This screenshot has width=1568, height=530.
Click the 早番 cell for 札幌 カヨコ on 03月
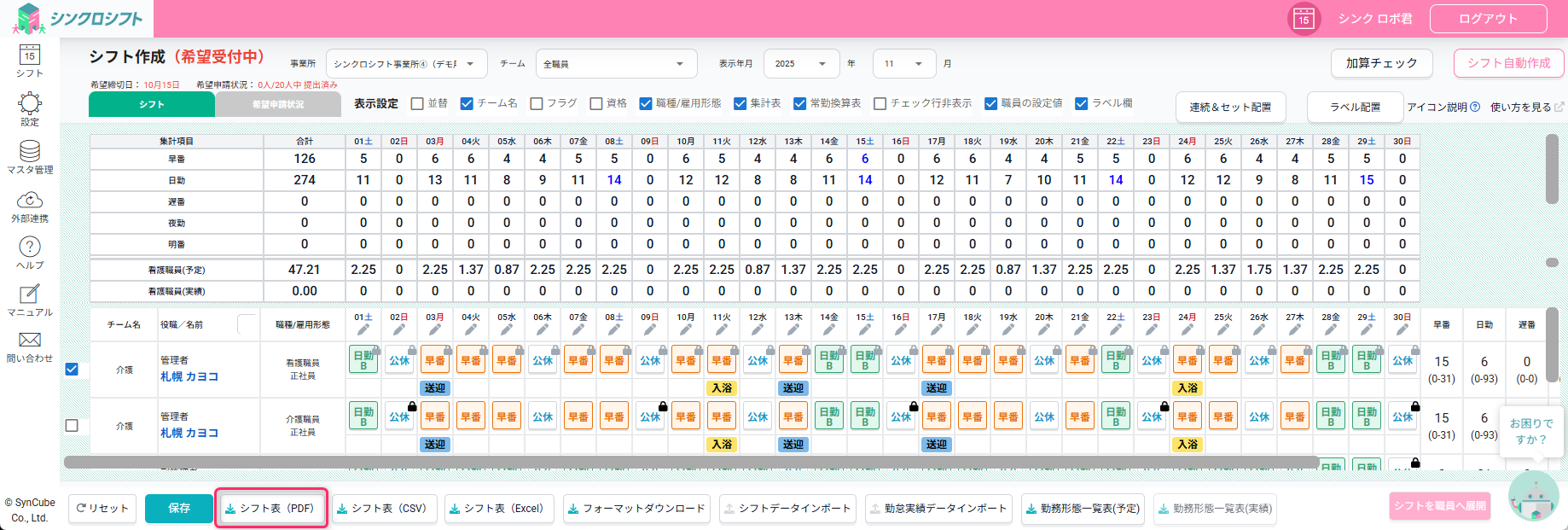tap(435, 360)
